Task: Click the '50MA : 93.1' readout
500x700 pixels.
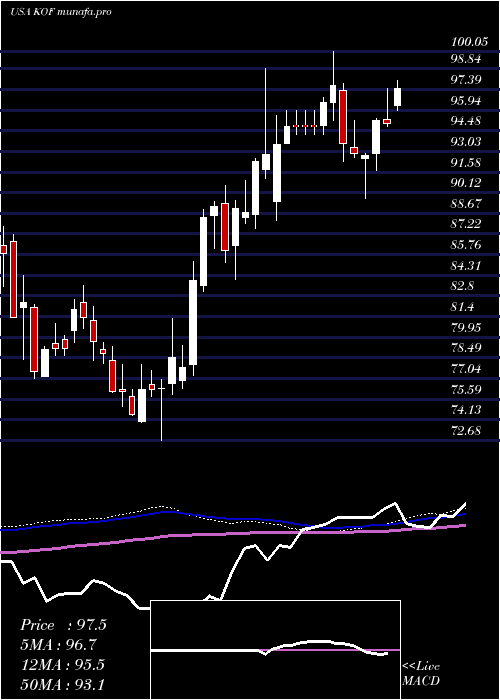Action: pyautogui.click(x=62, y=684)
